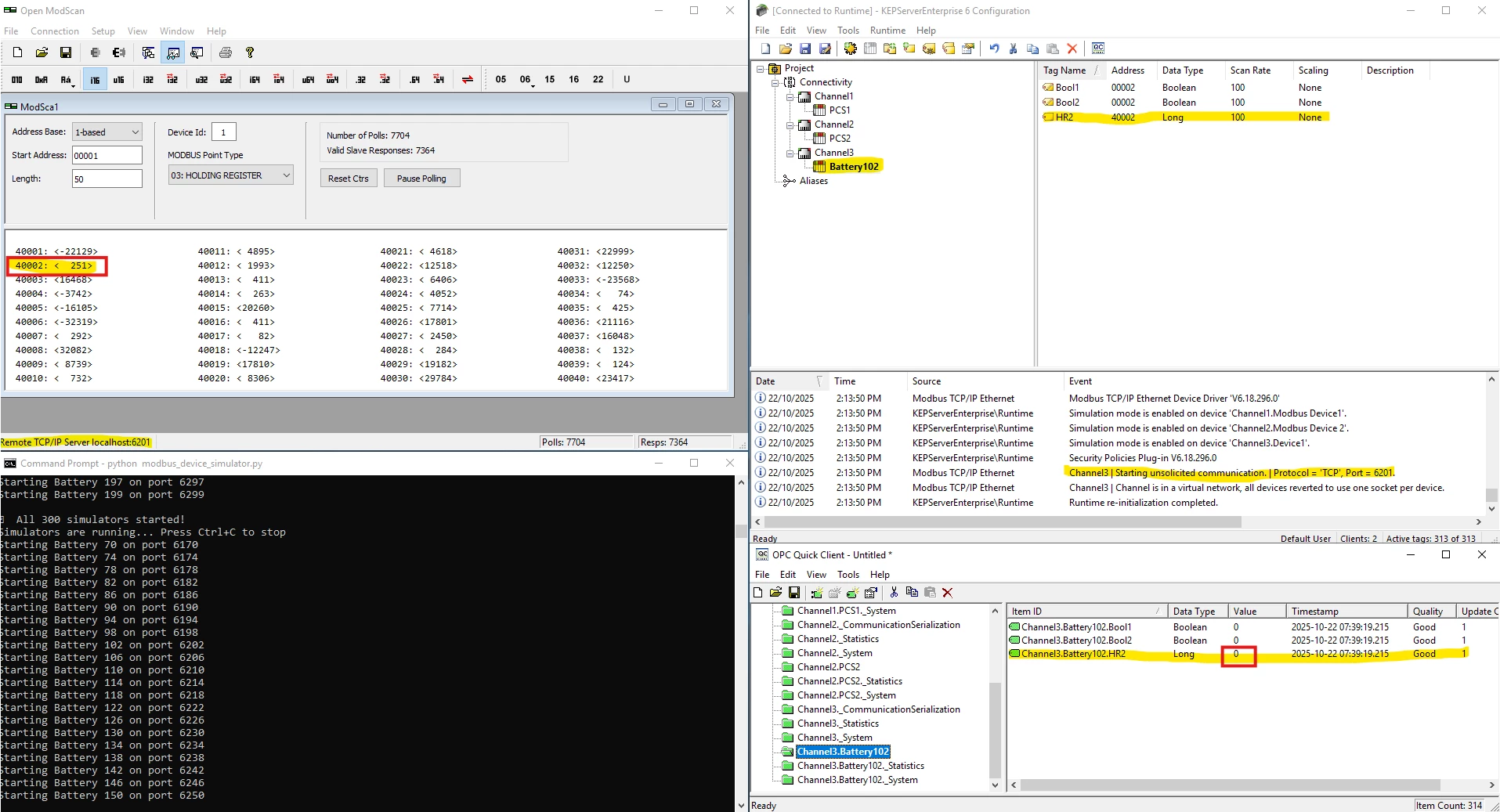Switch ModScan display to u64 unsigned format
The height and width of the screenshot is (812, 1500).
tap(308, 79)
